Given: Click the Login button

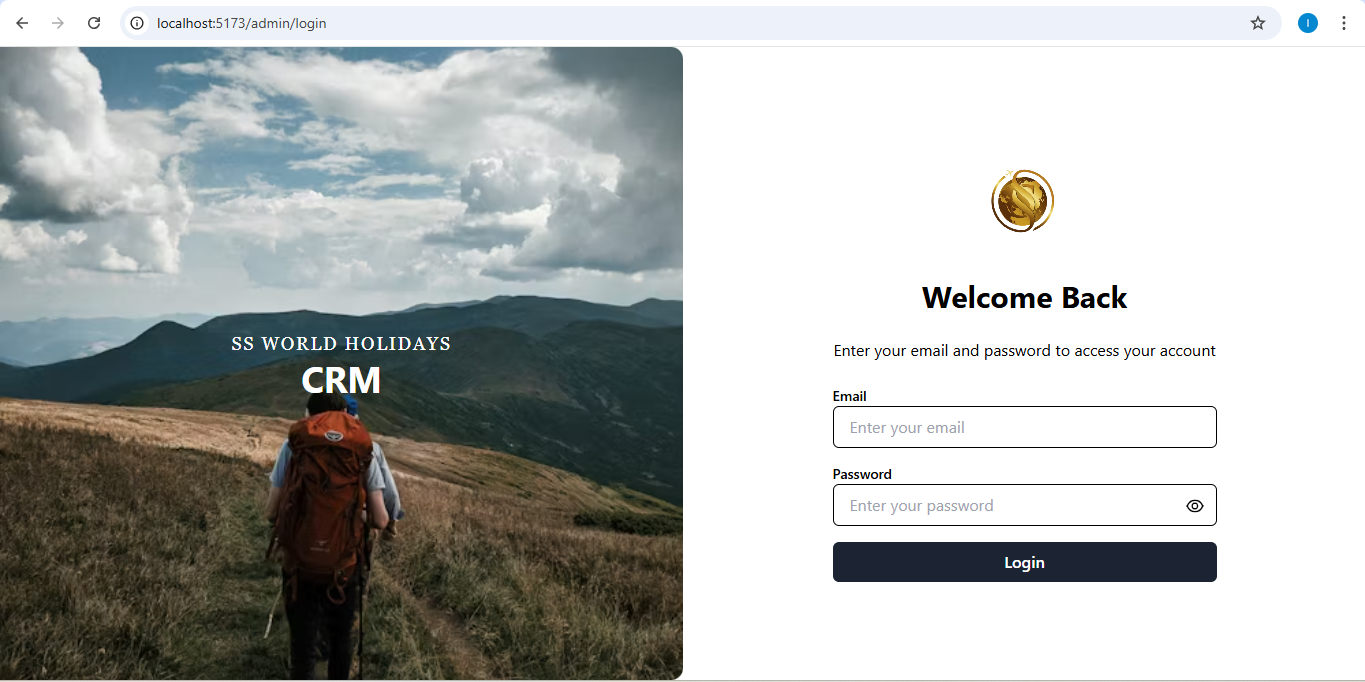Looking at the screenshot, I should (1025, 562).
